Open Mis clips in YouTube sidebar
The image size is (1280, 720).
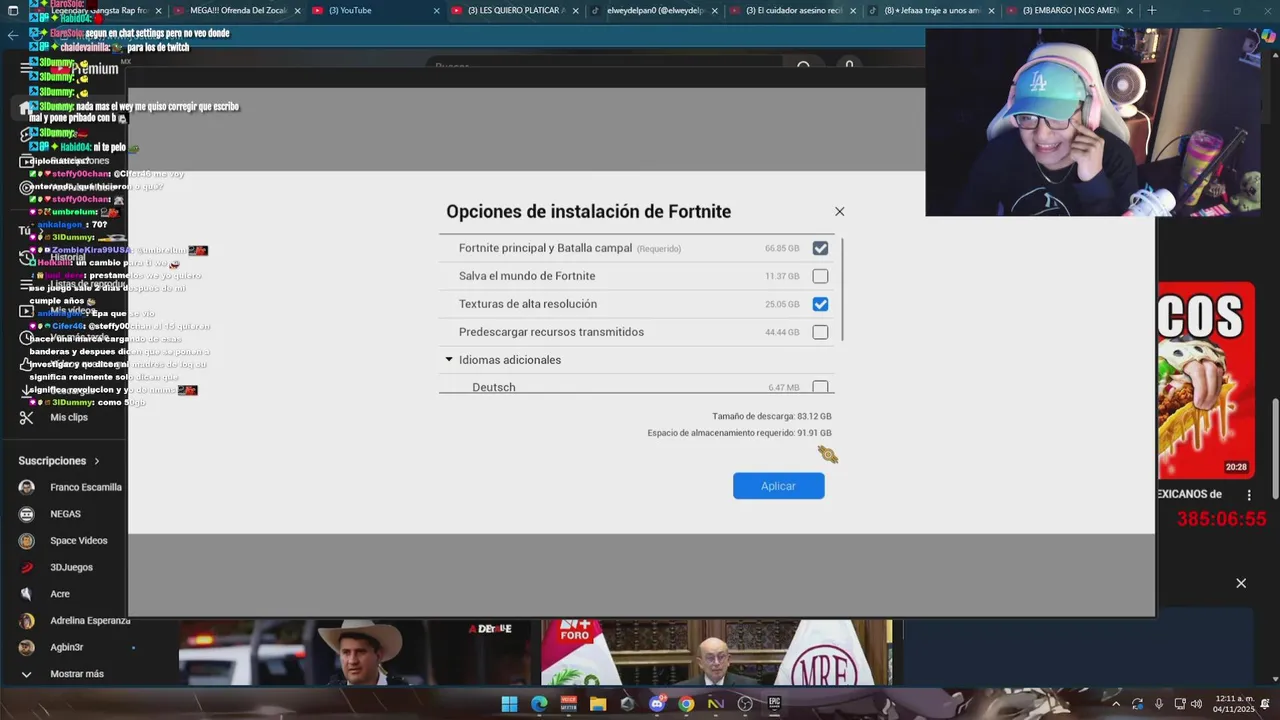click(69, 417)
